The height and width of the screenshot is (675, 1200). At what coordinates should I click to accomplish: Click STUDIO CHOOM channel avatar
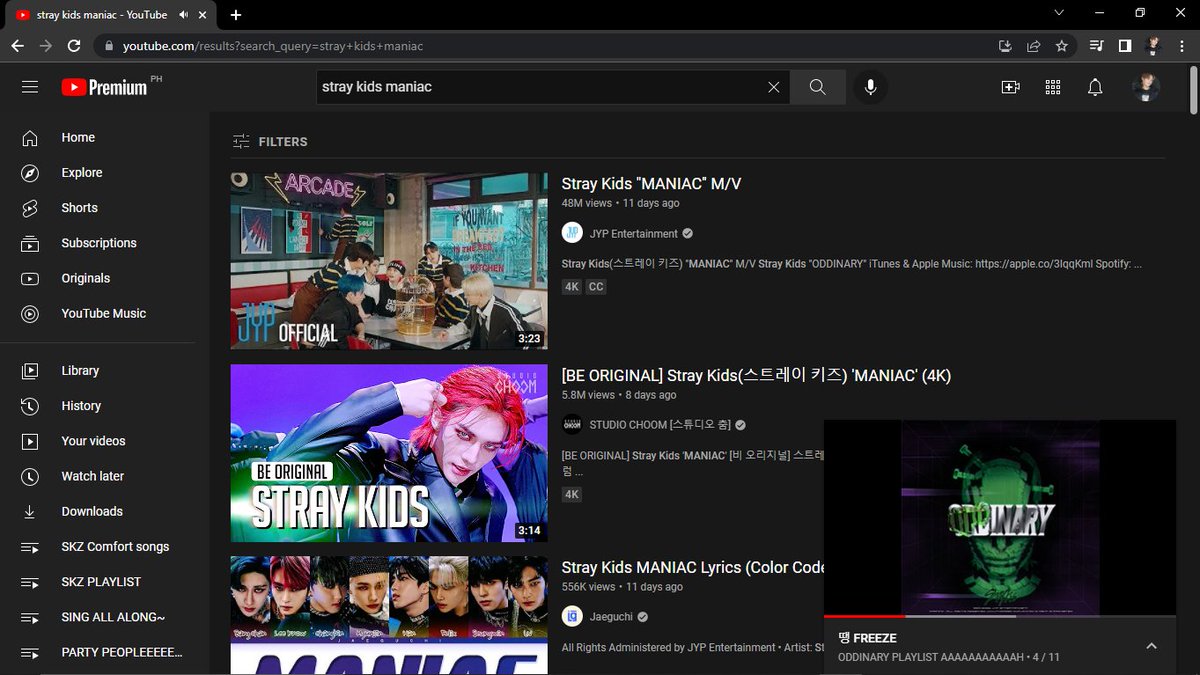pos(572,424)
